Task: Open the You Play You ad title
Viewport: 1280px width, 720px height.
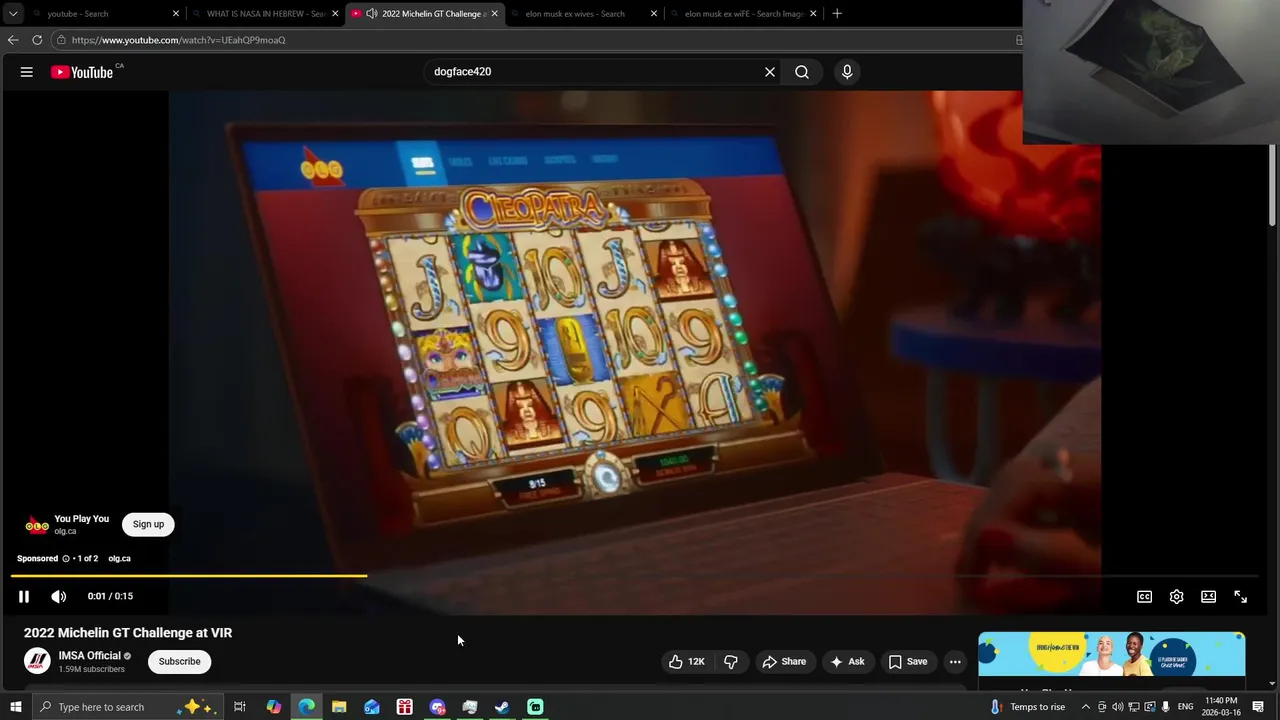Action: pyautogui.click(x=81, y=519)
